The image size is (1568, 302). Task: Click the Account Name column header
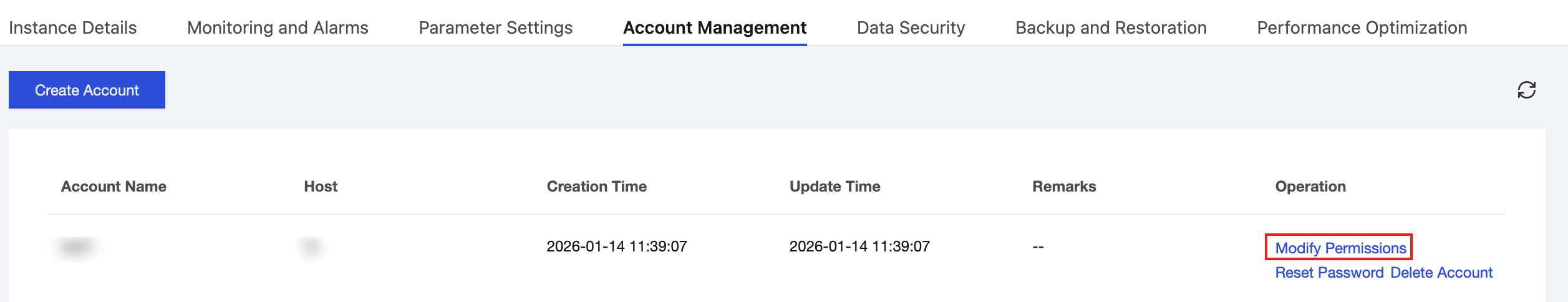(x=114, y=187)
